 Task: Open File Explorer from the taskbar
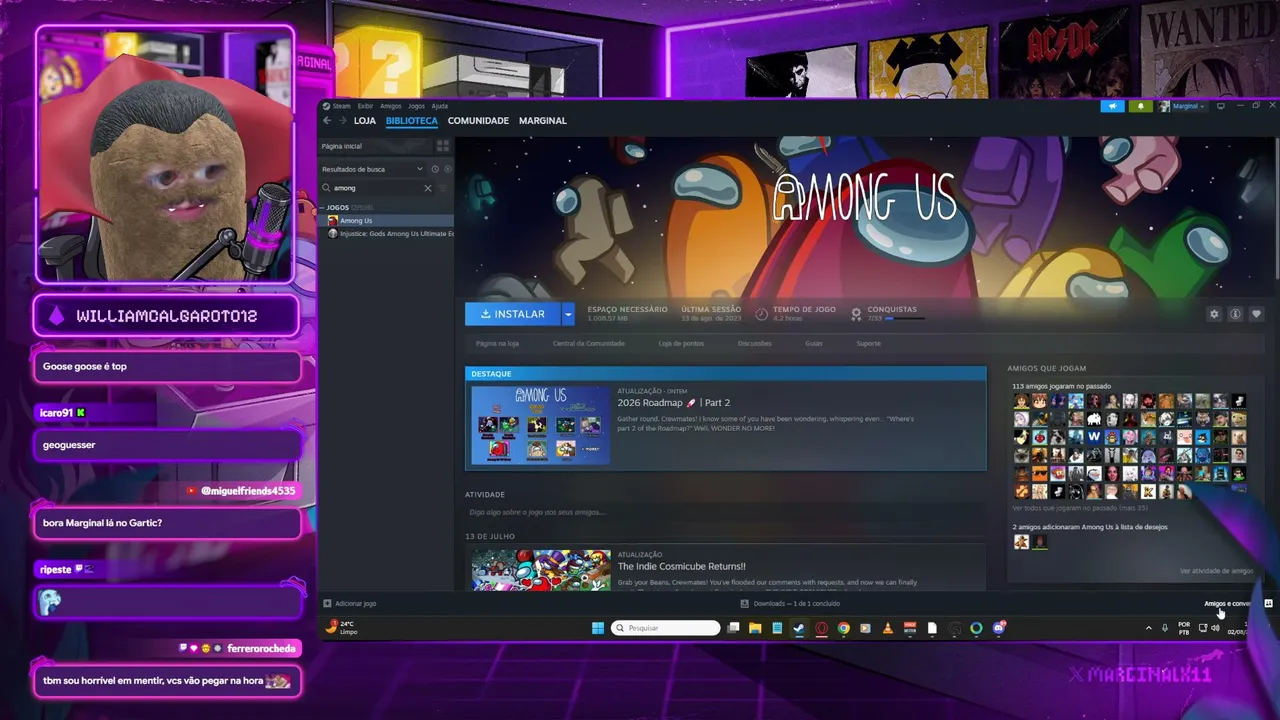click(x=755, y=628)
